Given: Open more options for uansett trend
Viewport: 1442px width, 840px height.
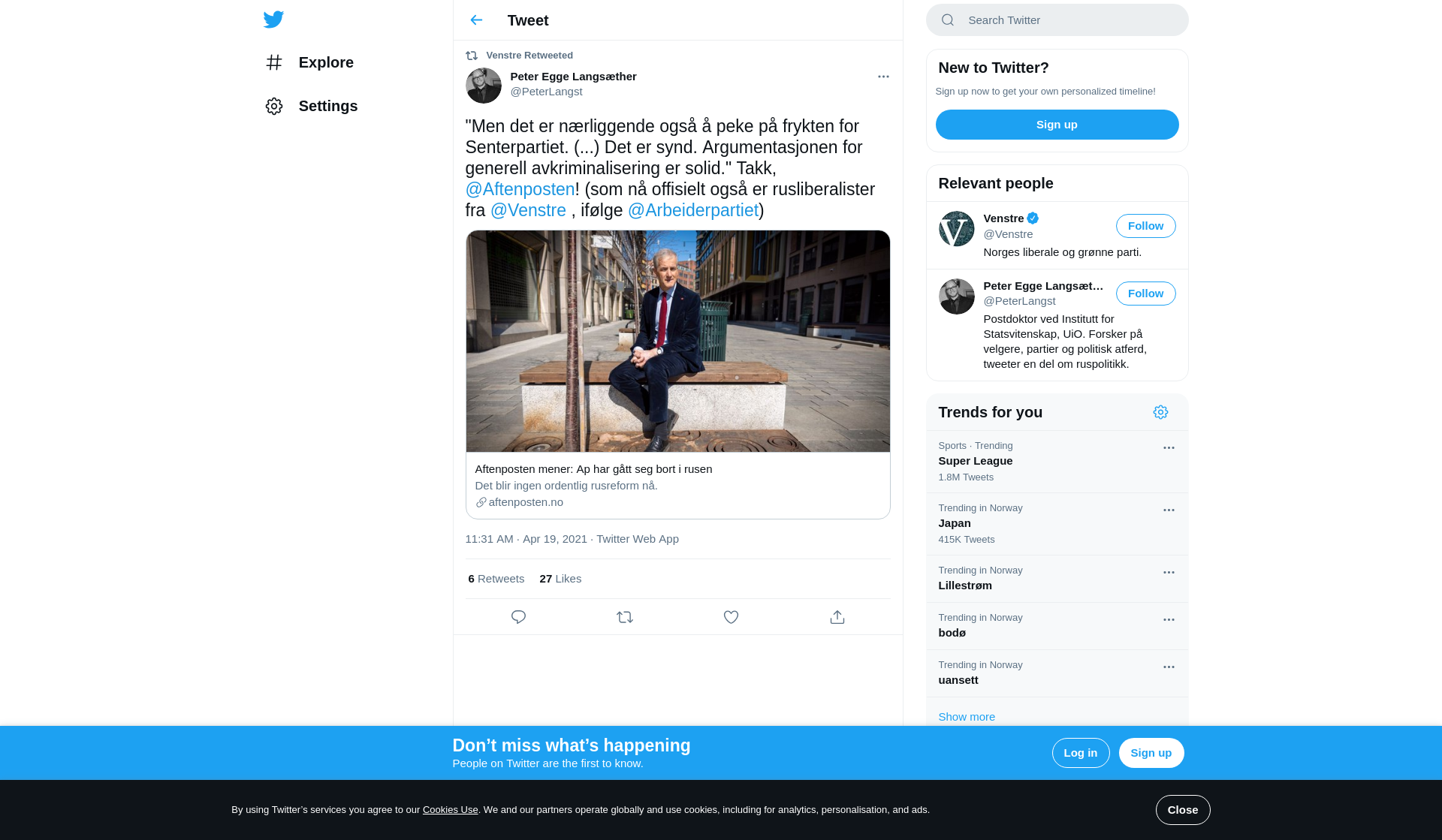Looking at the screenshot, I should pyautogui.click(x=1169, y=667).
